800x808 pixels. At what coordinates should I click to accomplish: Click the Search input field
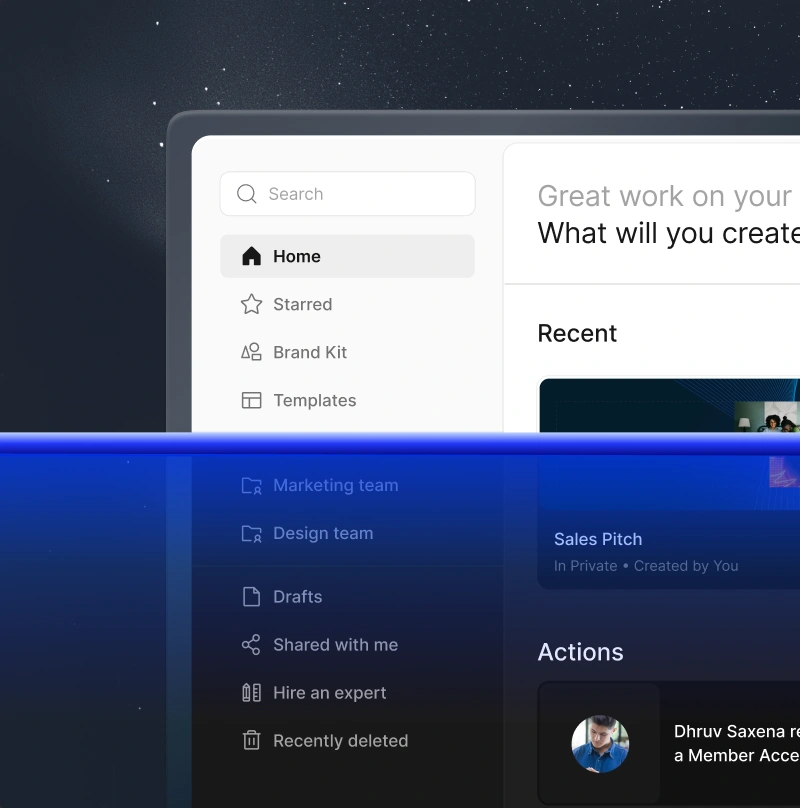(347, 194)
